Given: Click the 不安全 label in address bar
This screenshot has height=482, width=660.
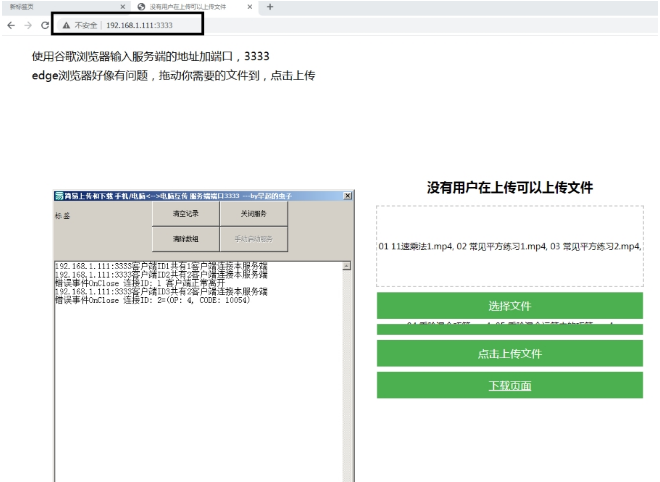Looking at the screenshot, I should tap(86, 25).
